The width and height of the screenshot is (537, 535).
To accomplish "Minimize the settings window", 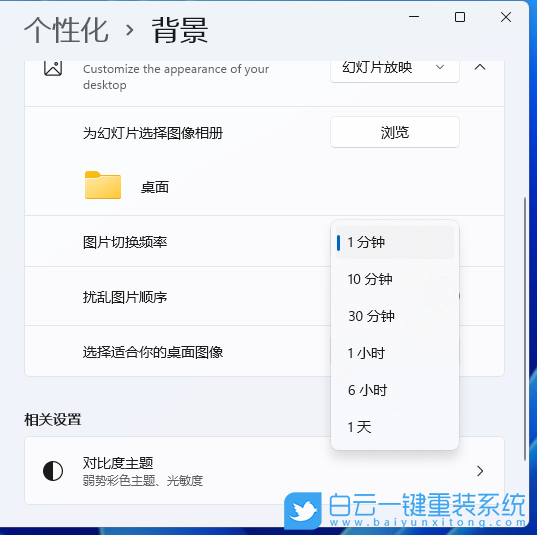I will (414, 17).
